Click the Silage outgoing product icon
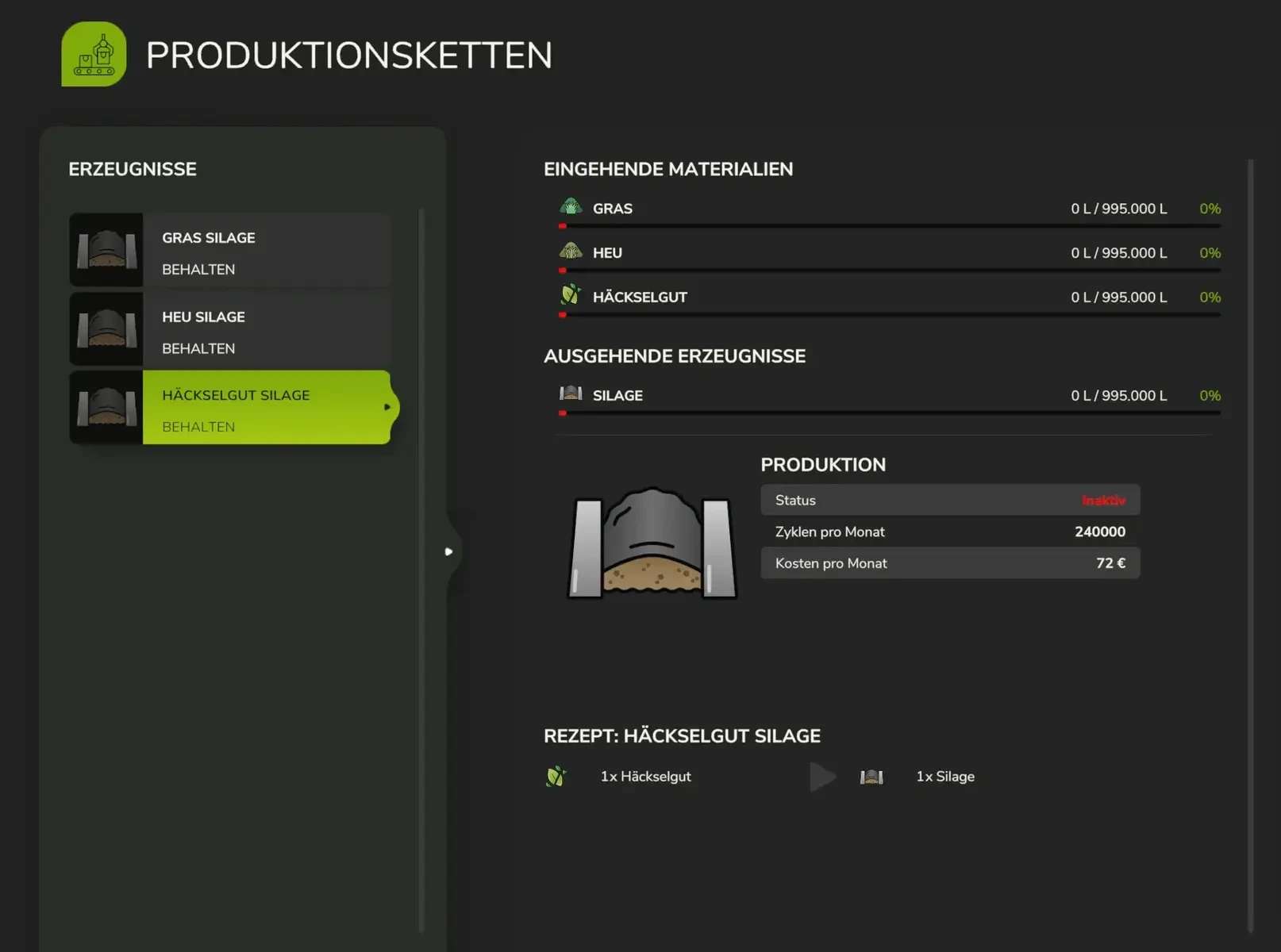The width and height of the screenshot is (1281, 952). (x=571, y=394)
